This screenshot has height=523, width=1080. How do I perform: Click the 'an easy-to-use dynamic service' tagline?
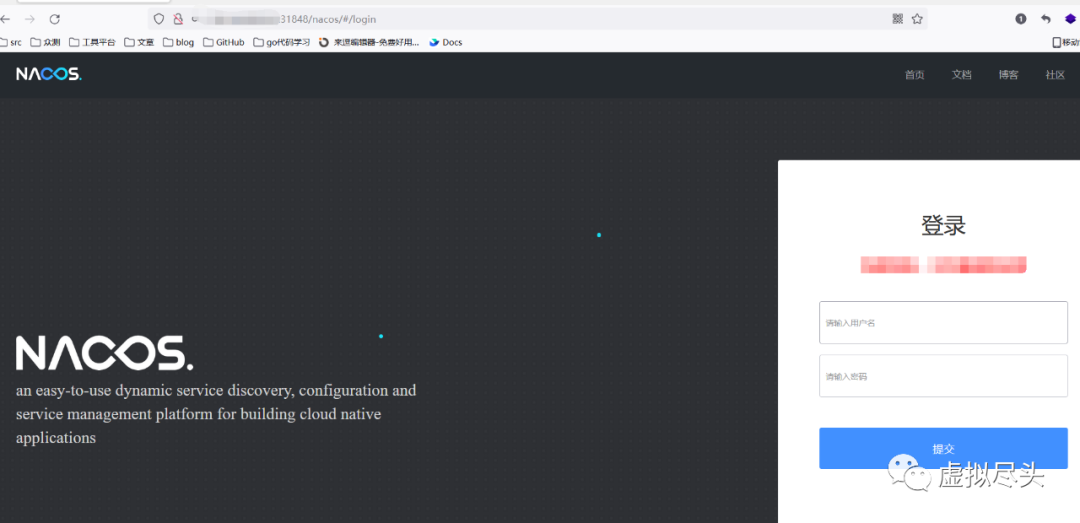coord(216,413)
